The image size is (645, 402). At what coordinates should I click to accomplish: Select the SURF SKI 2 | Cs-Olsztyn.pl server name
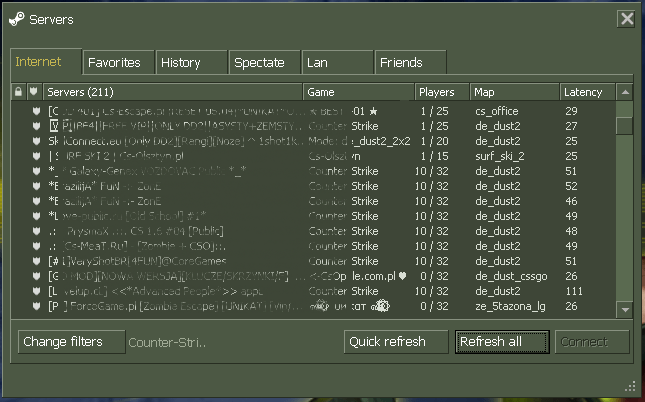[x=116, y=156]
